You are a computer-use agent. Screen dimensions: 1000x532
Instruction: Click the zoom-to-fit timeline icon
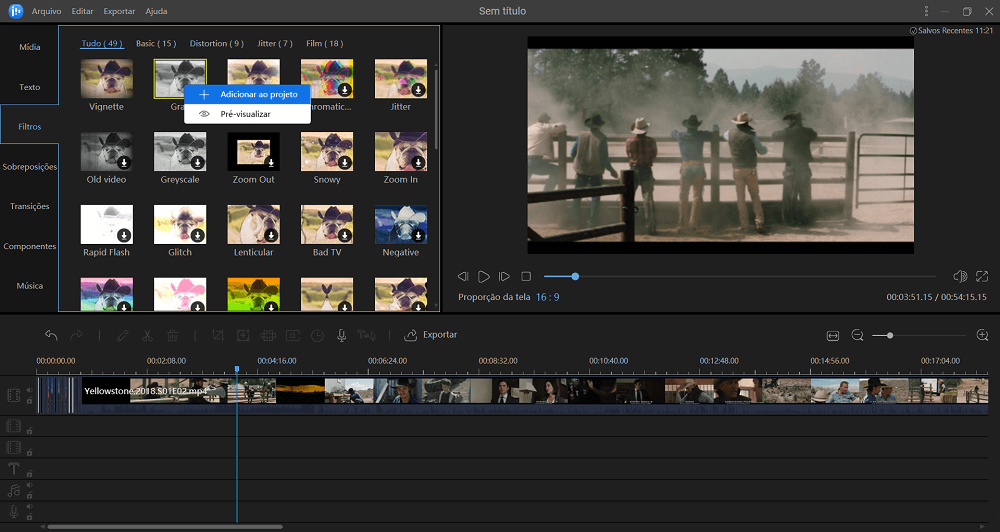833,336
